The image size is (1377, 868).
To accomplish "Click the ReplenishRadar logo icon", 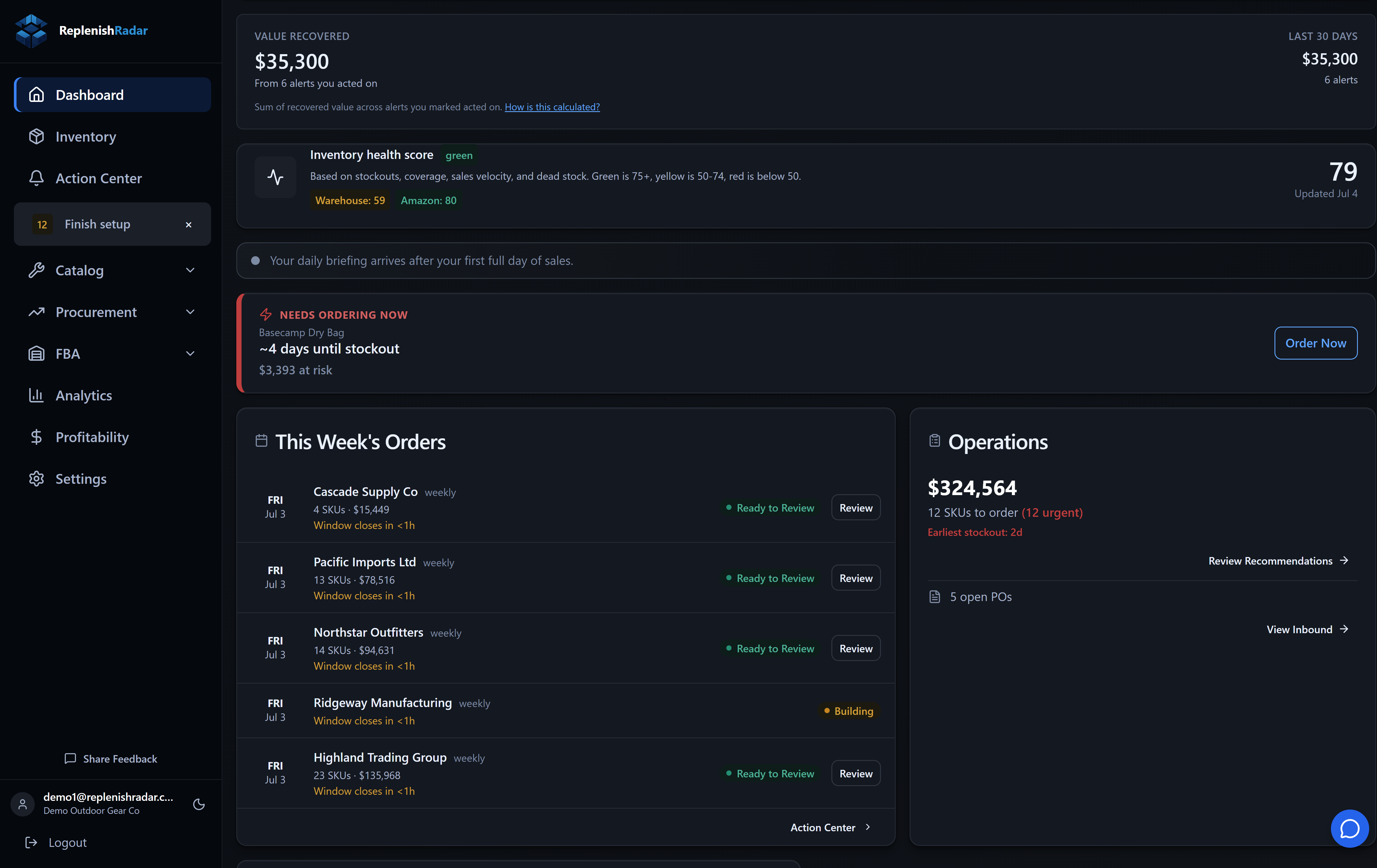I will [32, 30].
